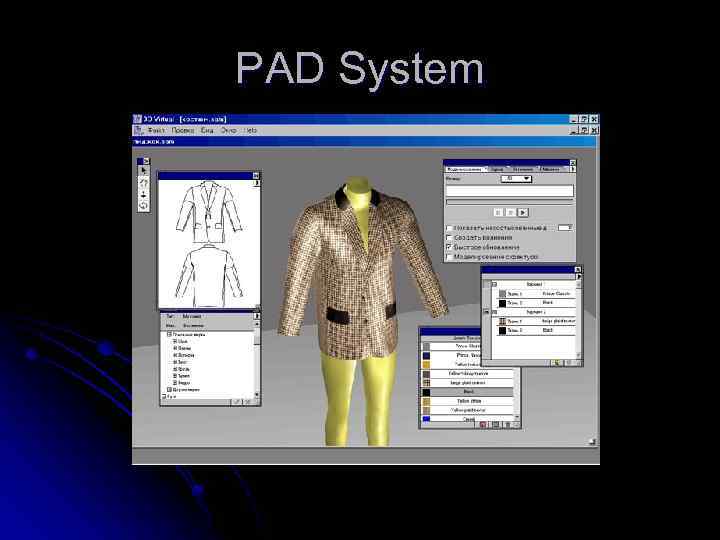Tick the 'Создать…' checkbox in the simulation panel
Viewport: 720px width, 540px height.
(x=450, y=237)
